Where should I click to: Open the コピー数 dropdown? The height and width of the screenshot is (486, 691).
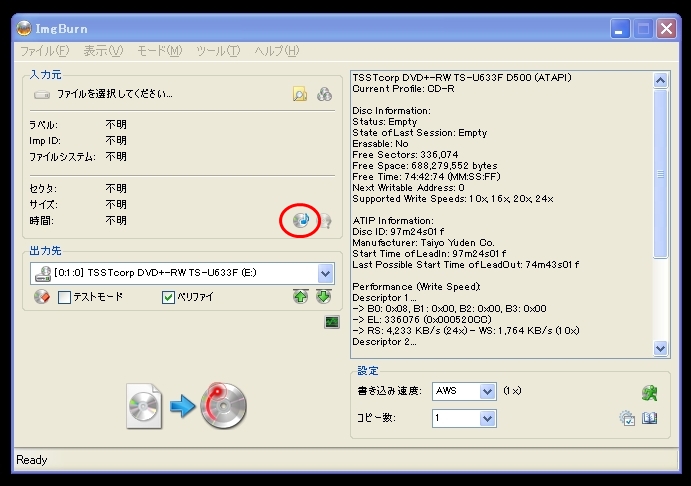click(487, 419)
